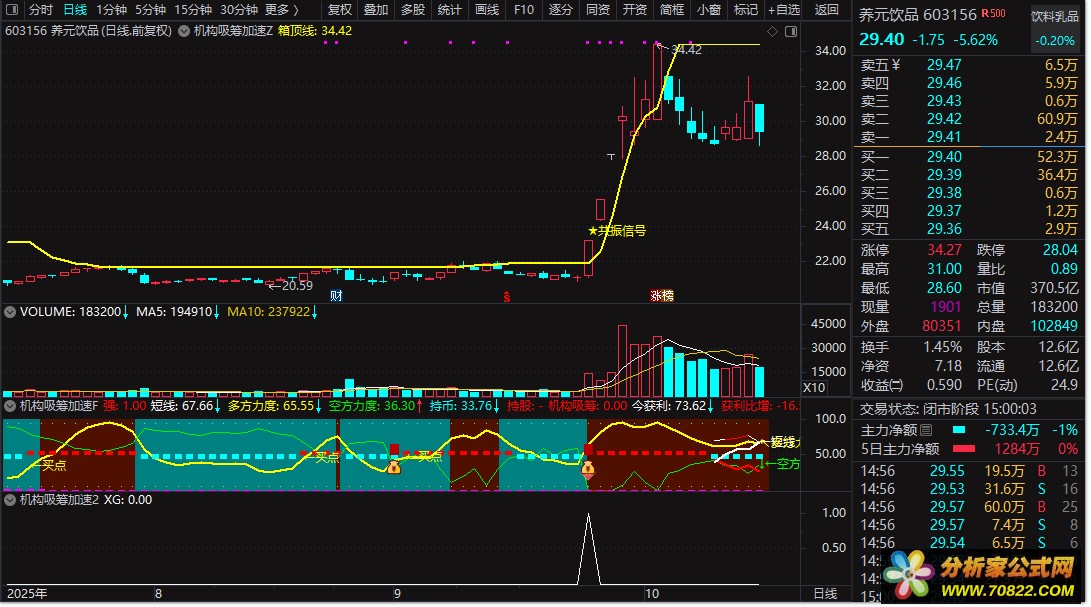
Task: Click the 开资 toolbar button
Action: [634, 10]
